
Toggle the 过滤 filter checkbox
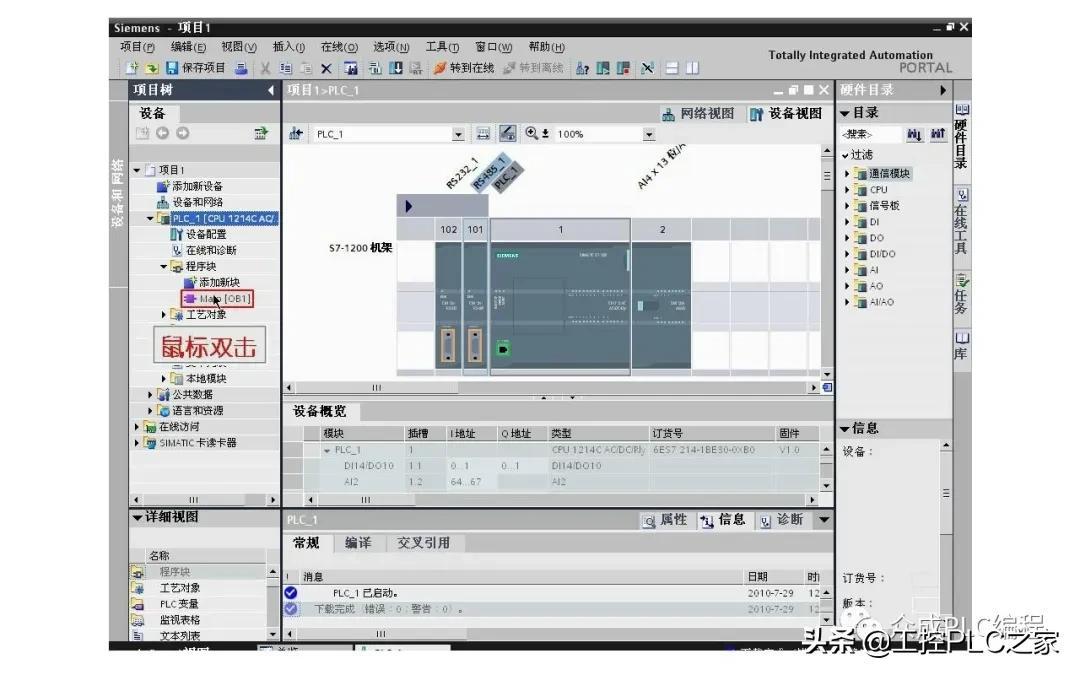tap(845, 156)
